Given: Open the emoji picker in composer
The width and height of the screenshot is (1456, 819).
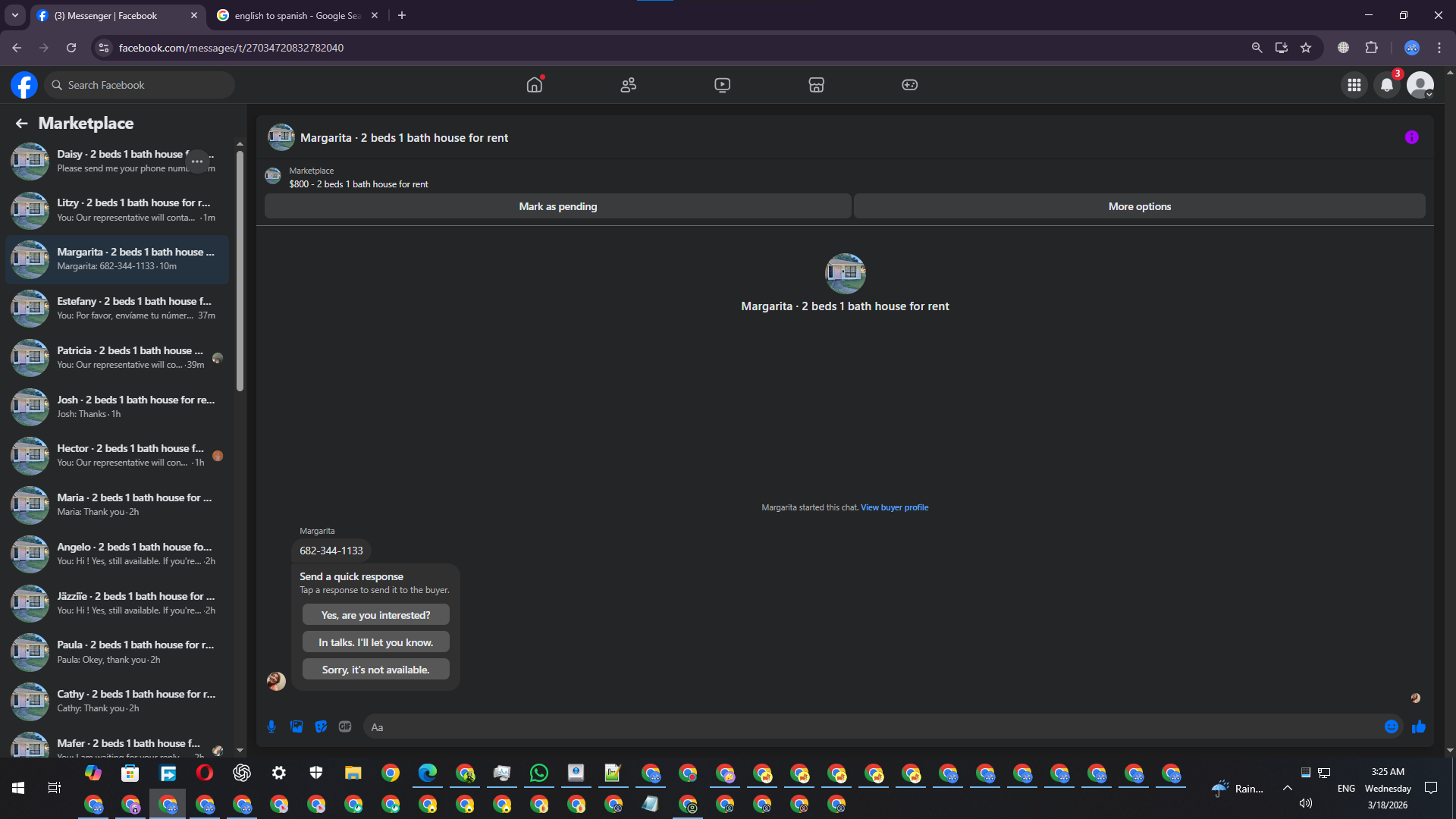Looking at the screenshot, I should point(1392,726).
